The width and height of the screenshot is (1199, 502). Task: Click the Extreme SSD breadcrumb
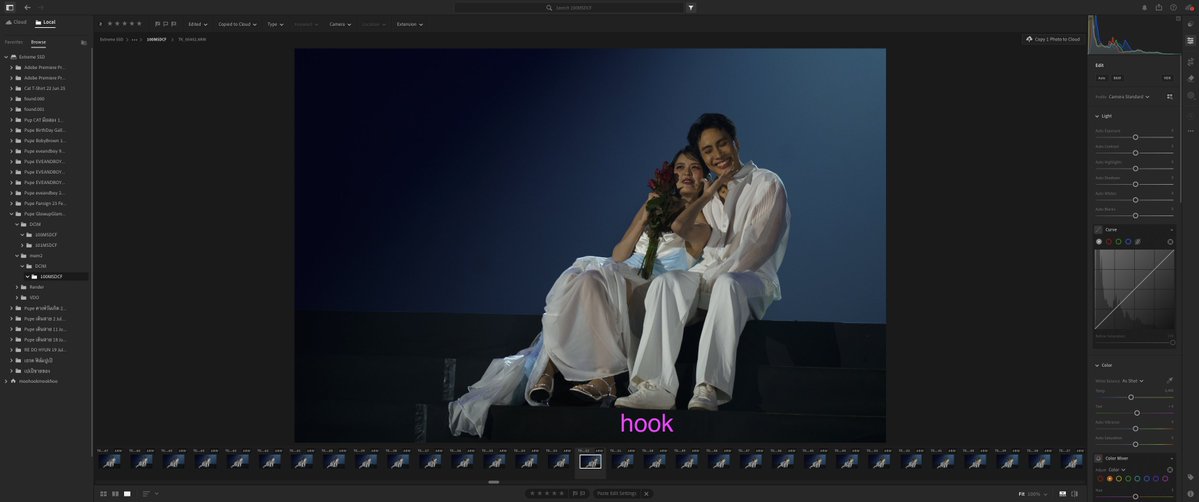tap(111, 39)
